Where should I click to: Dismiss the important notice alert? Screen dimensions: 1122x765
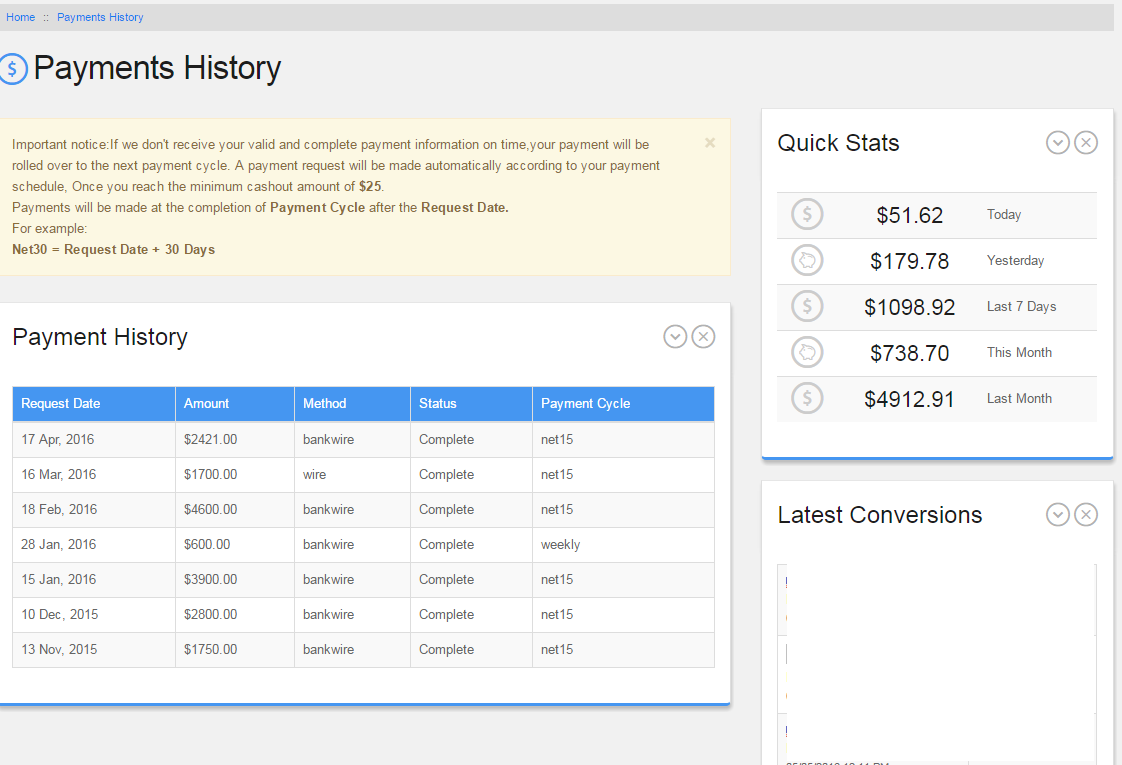(710, 143)
